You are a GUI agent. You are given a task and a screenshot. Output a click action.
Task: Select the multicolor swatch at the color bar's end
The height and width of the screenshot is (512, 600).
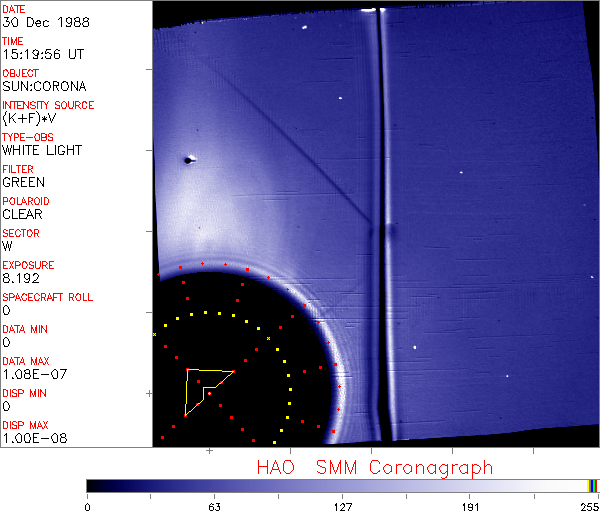[x=593, y=485]
